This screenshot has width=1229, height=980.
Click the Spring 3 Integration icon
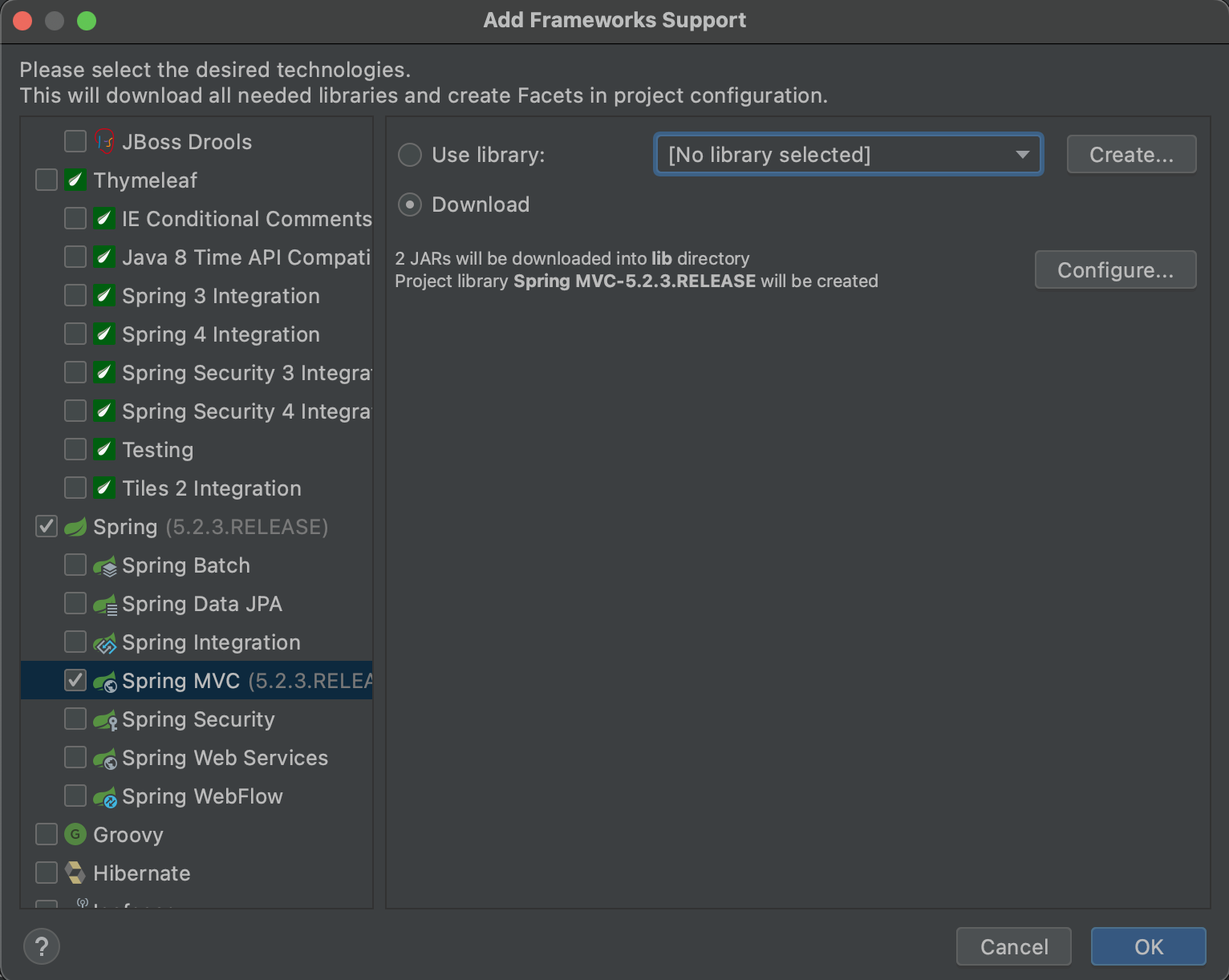pyautogui.click(x=104, y=296)
